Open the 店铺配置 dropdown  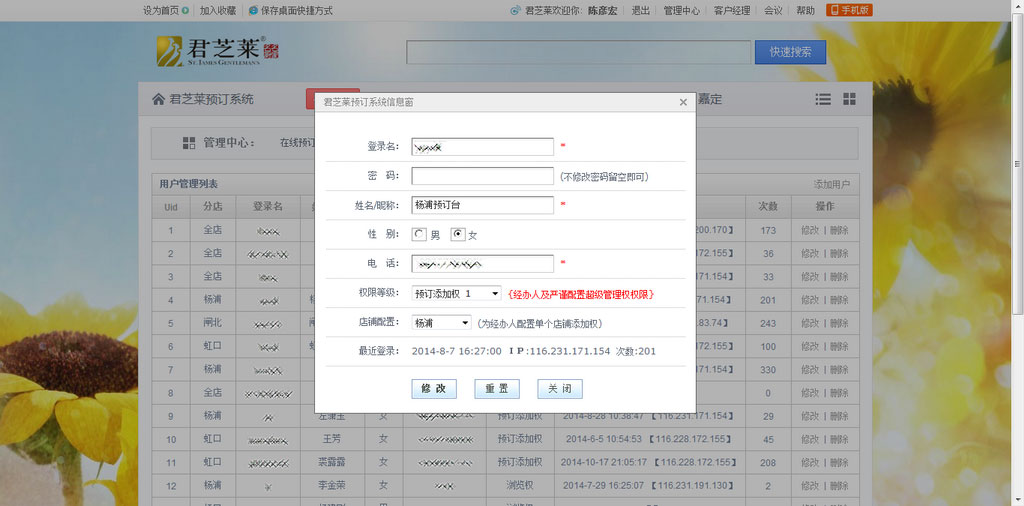(x=441, y=323)
